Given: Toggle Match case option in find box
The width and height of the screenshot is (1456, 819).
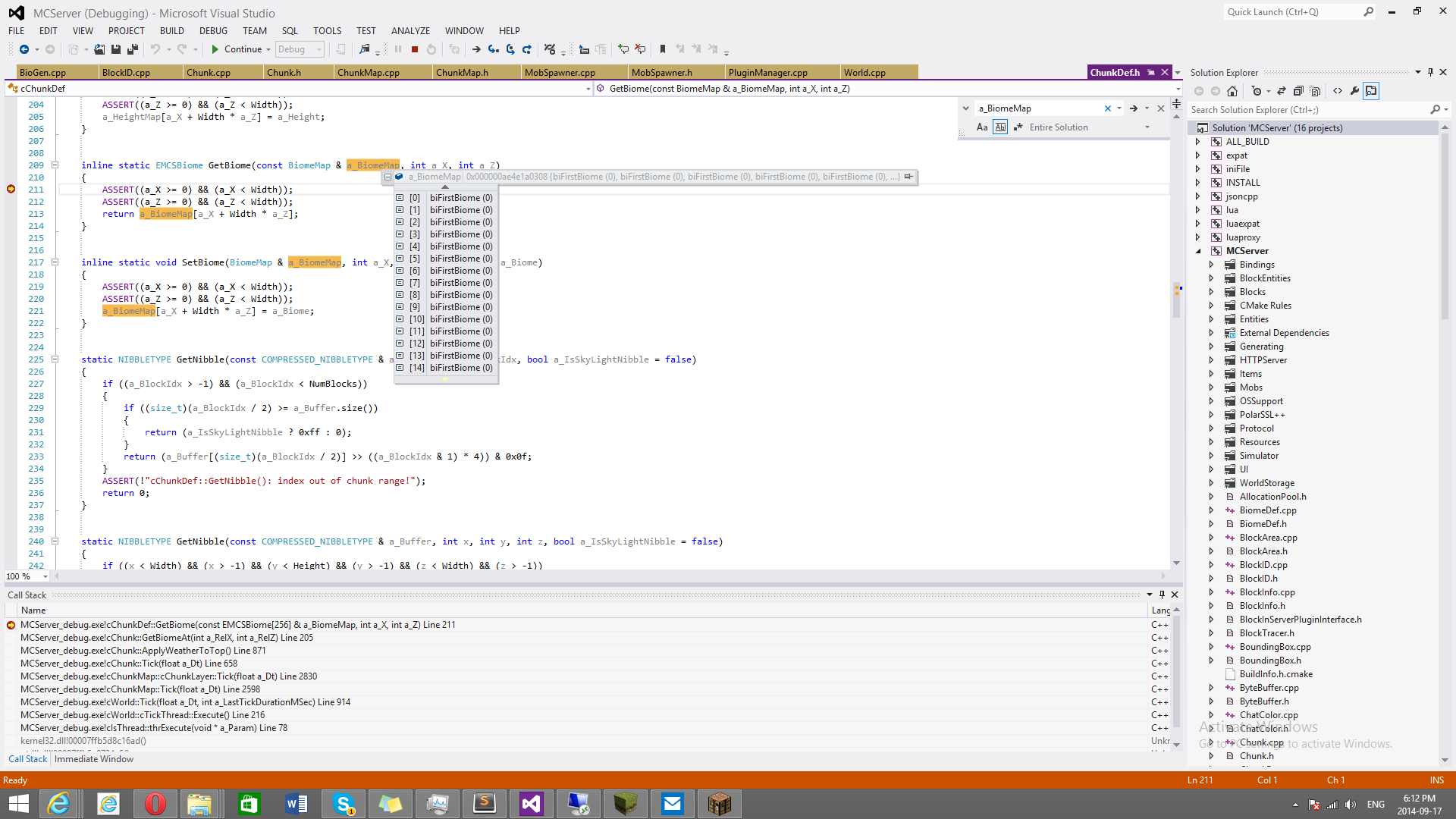Looking at the screenshot, I should coord(982,127).
